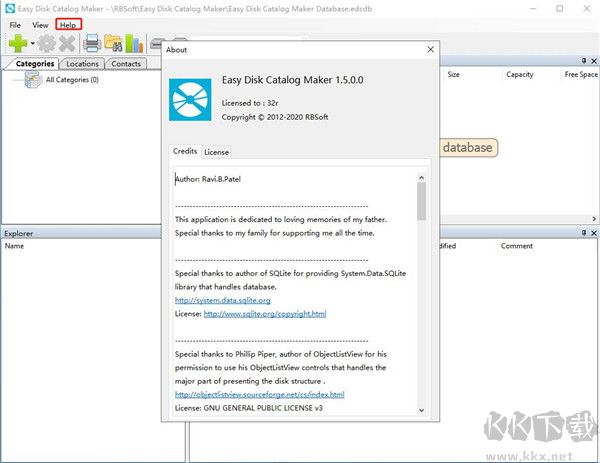Viewport: 600px width, 463px height.
Task: Click the 'Licensed to : 32r' text
Action: (250, 103)
